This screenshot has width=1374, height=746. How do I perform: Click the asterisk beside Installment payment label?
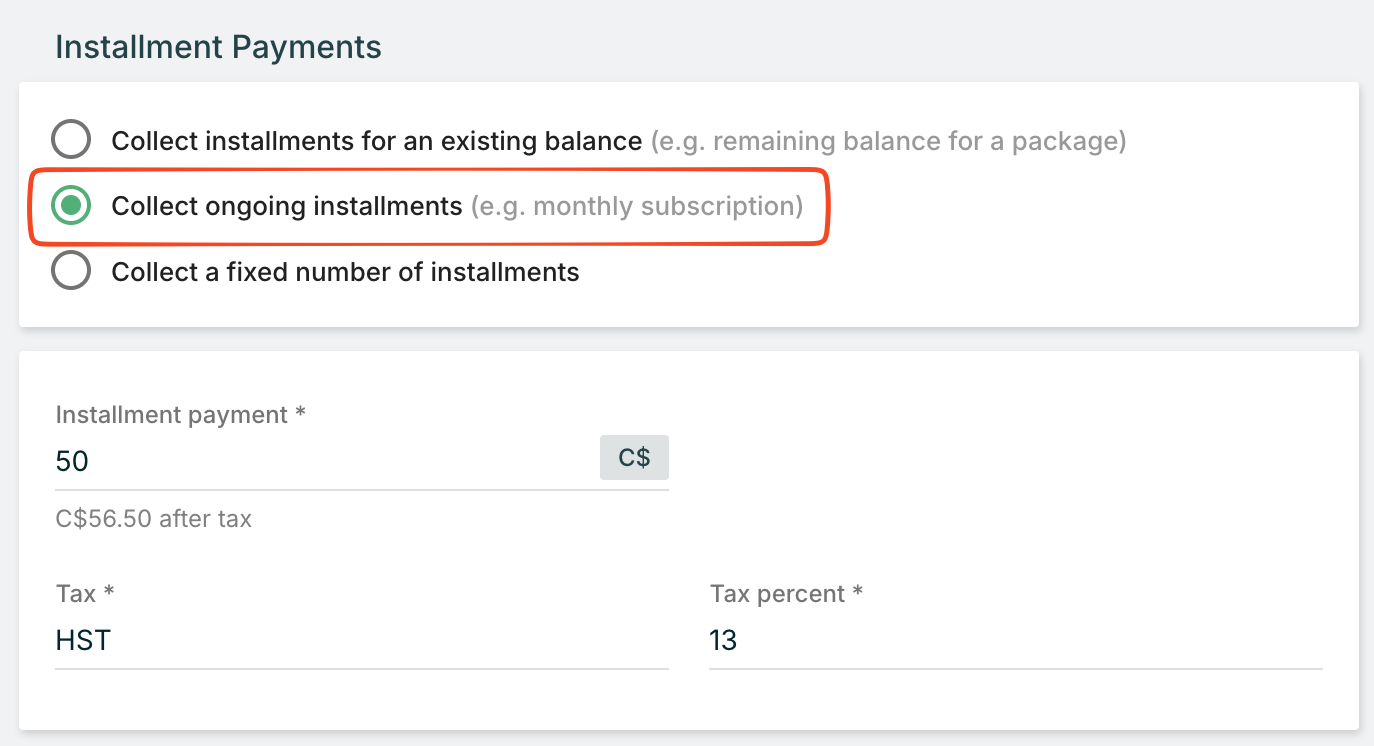click(300, 413)
